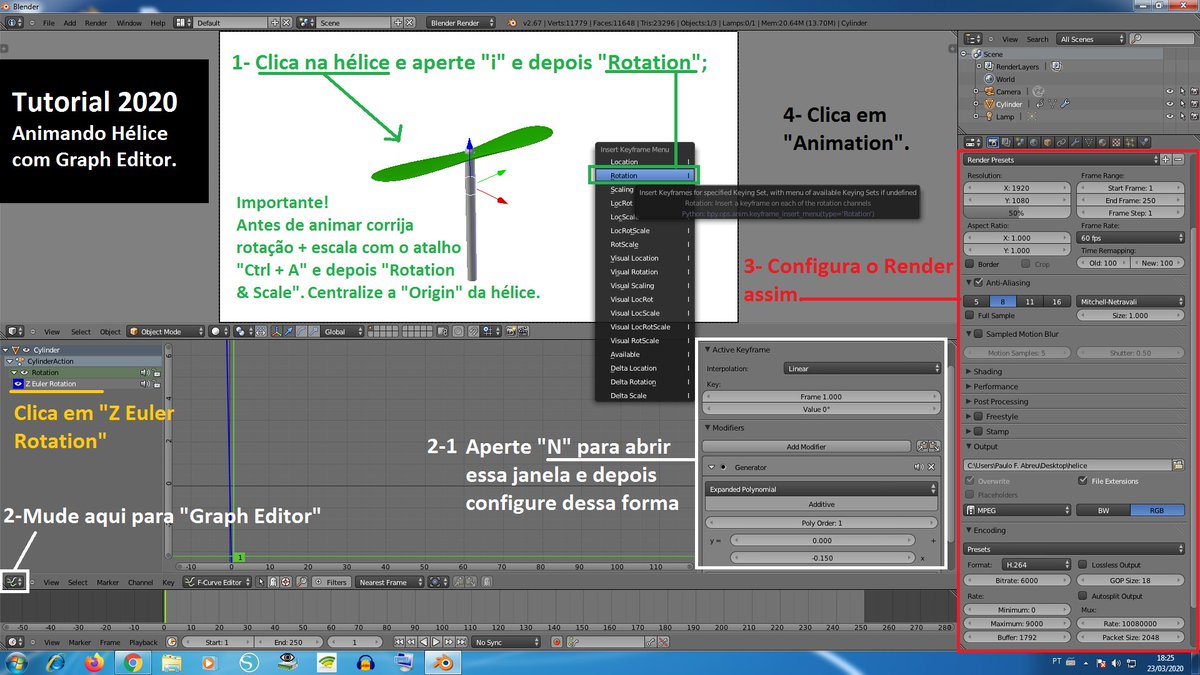This screenshot has height=675, width=1200.
Task: Toggle the Z Euler Rotation channel eye
Action: 17,384
